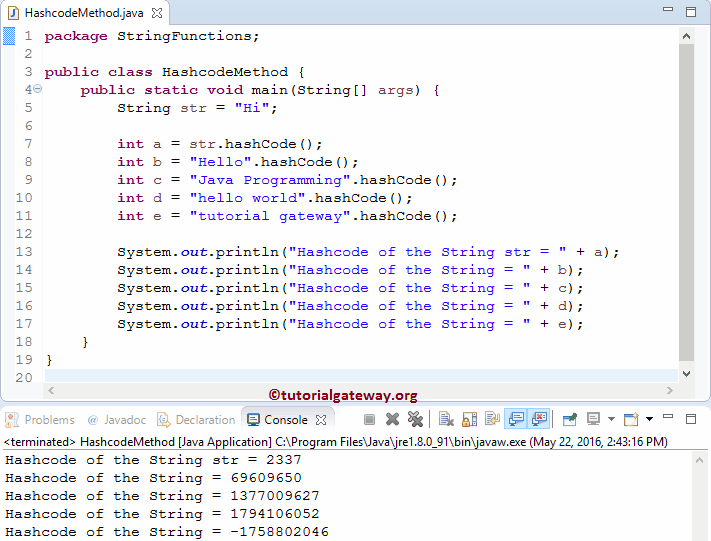Click console output value 2337

point(284,460)
